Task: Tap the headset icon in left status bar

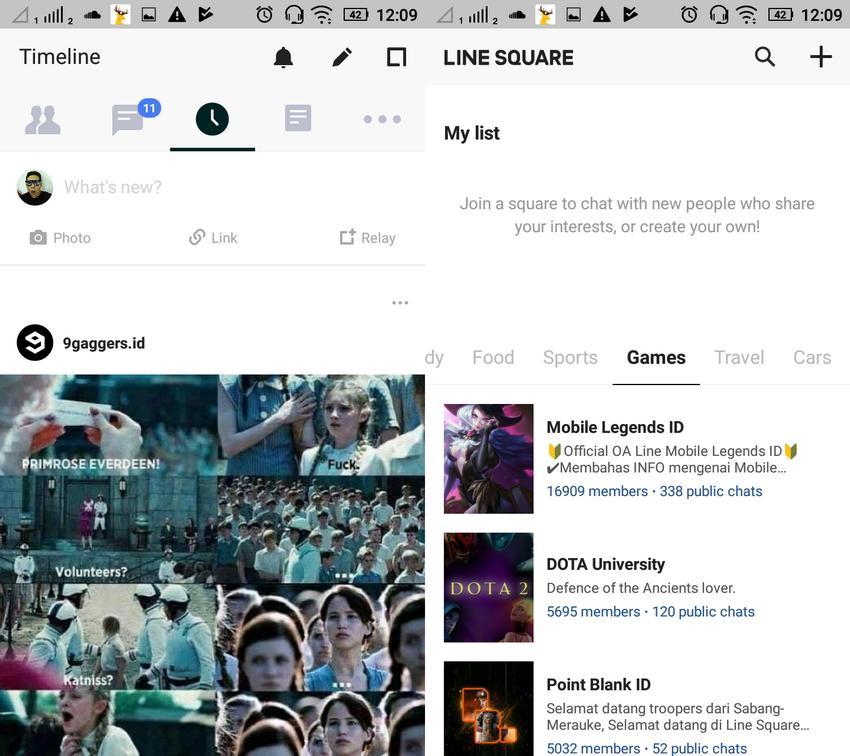Action: point(293,14)
